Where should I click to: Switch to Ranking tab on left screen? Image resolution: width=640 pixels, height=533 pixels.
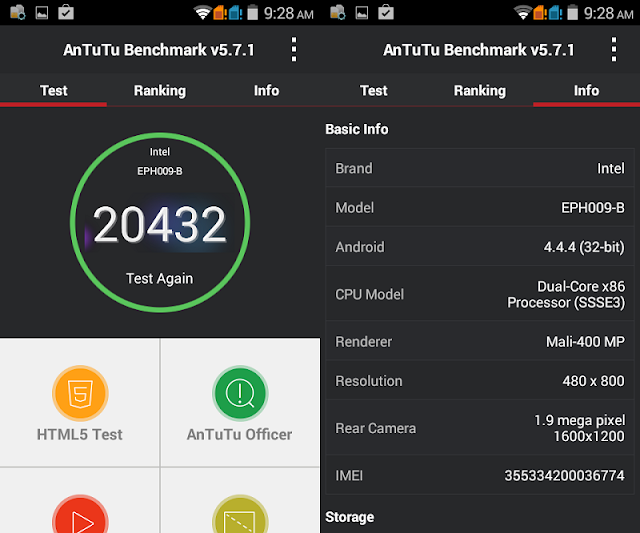tap(160, 90)
